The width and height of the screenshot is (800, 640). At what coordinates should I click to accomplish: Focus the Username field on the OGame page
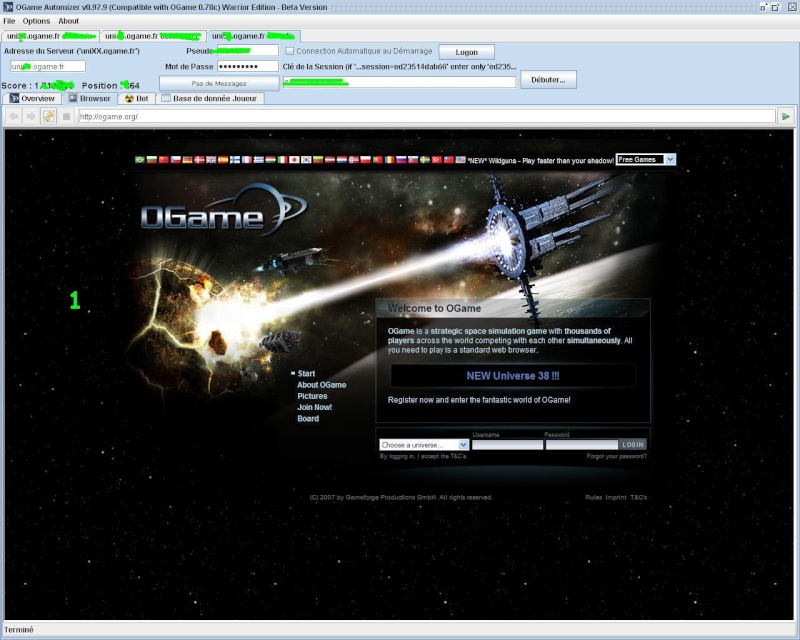point(508,445)
